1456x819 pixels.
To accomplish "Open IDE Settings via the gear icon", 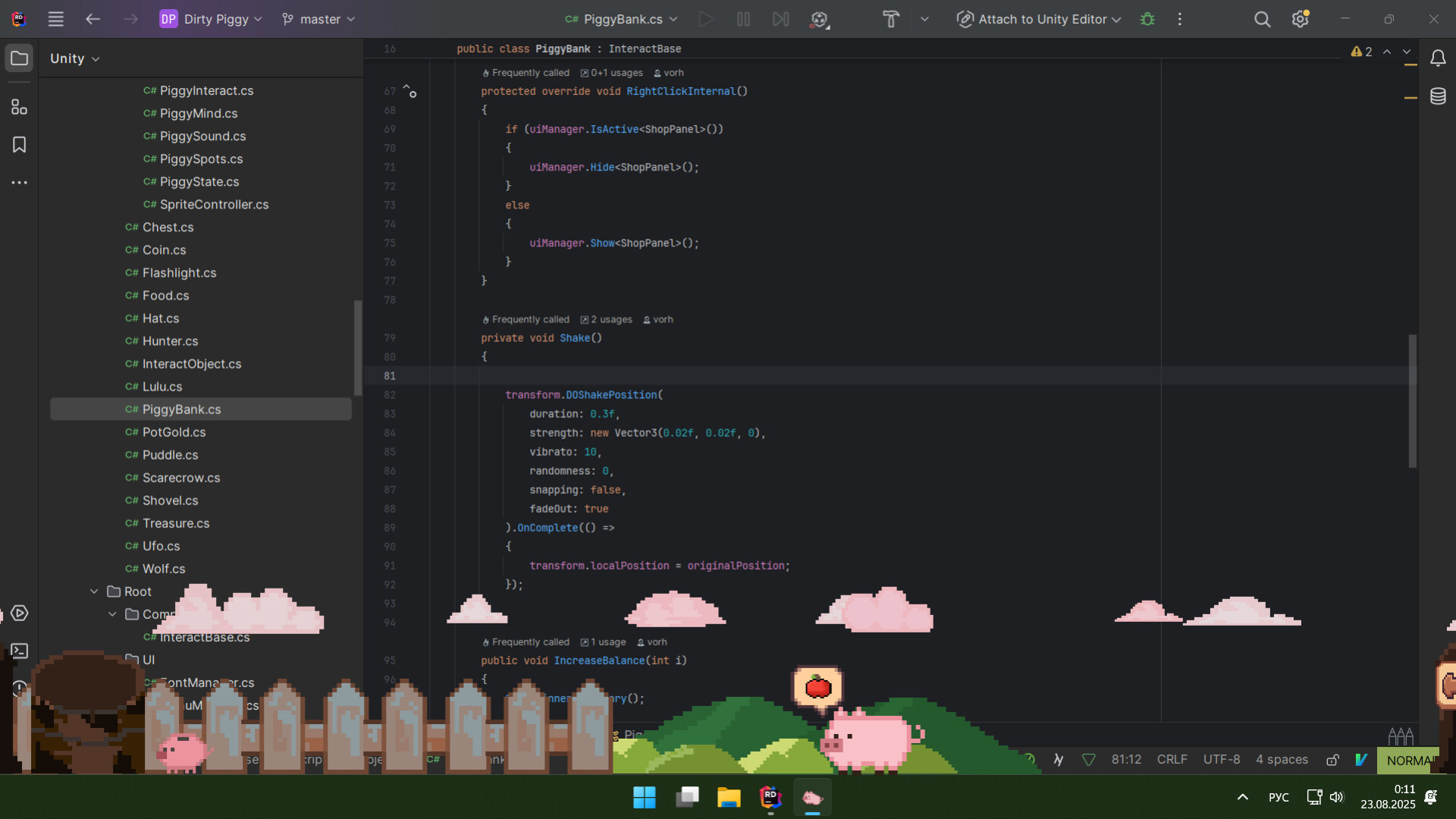I will coord(1300,19).
